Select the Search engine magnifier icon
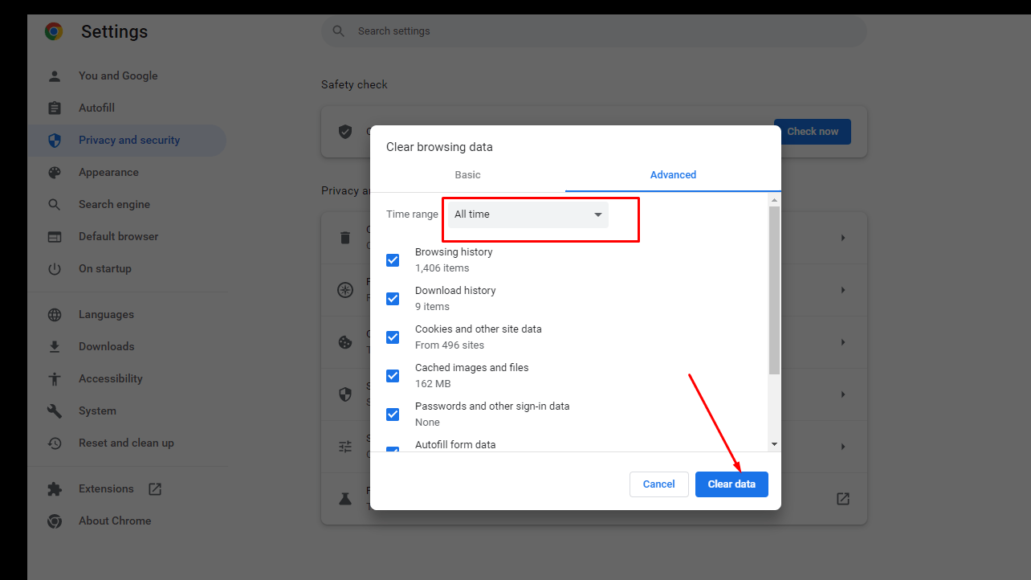 (54, 204)
